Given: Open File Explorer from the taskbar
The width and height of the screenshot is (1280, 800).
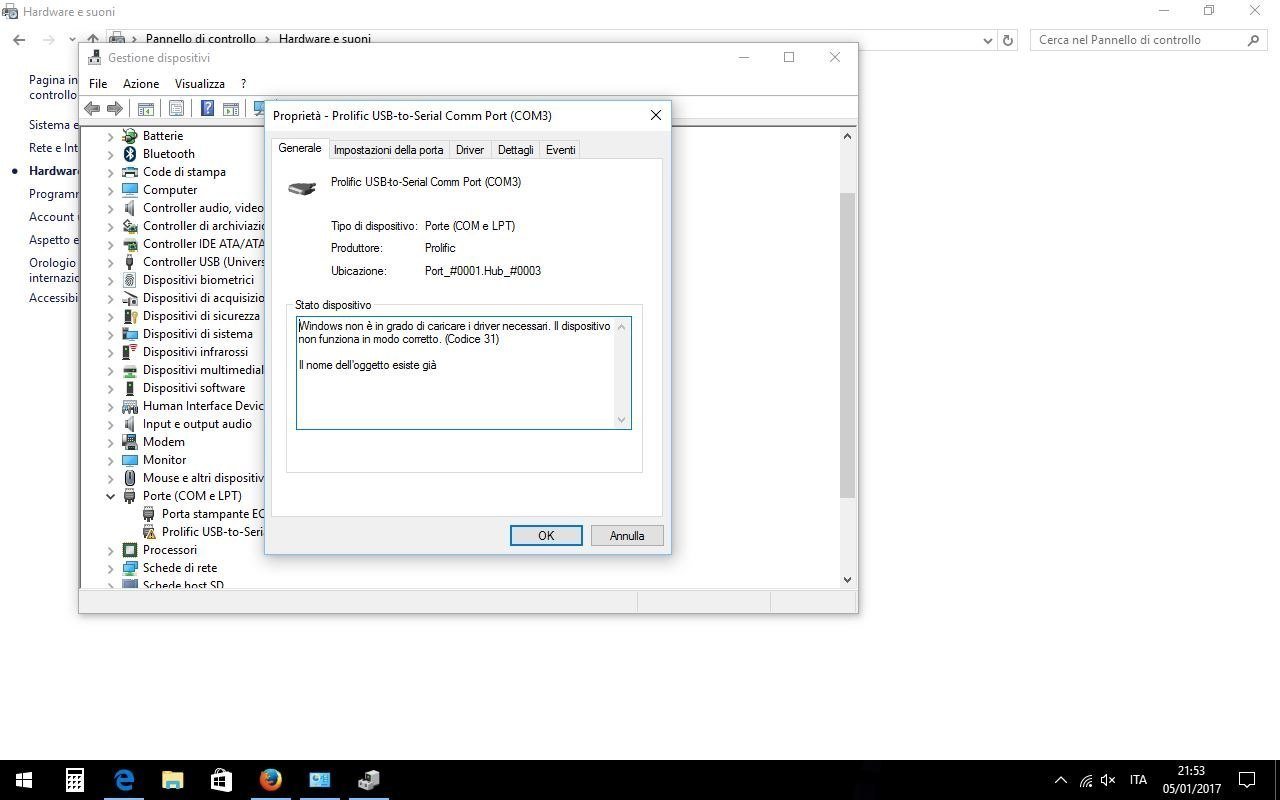Looking at the screenshot, I should 173,780.
